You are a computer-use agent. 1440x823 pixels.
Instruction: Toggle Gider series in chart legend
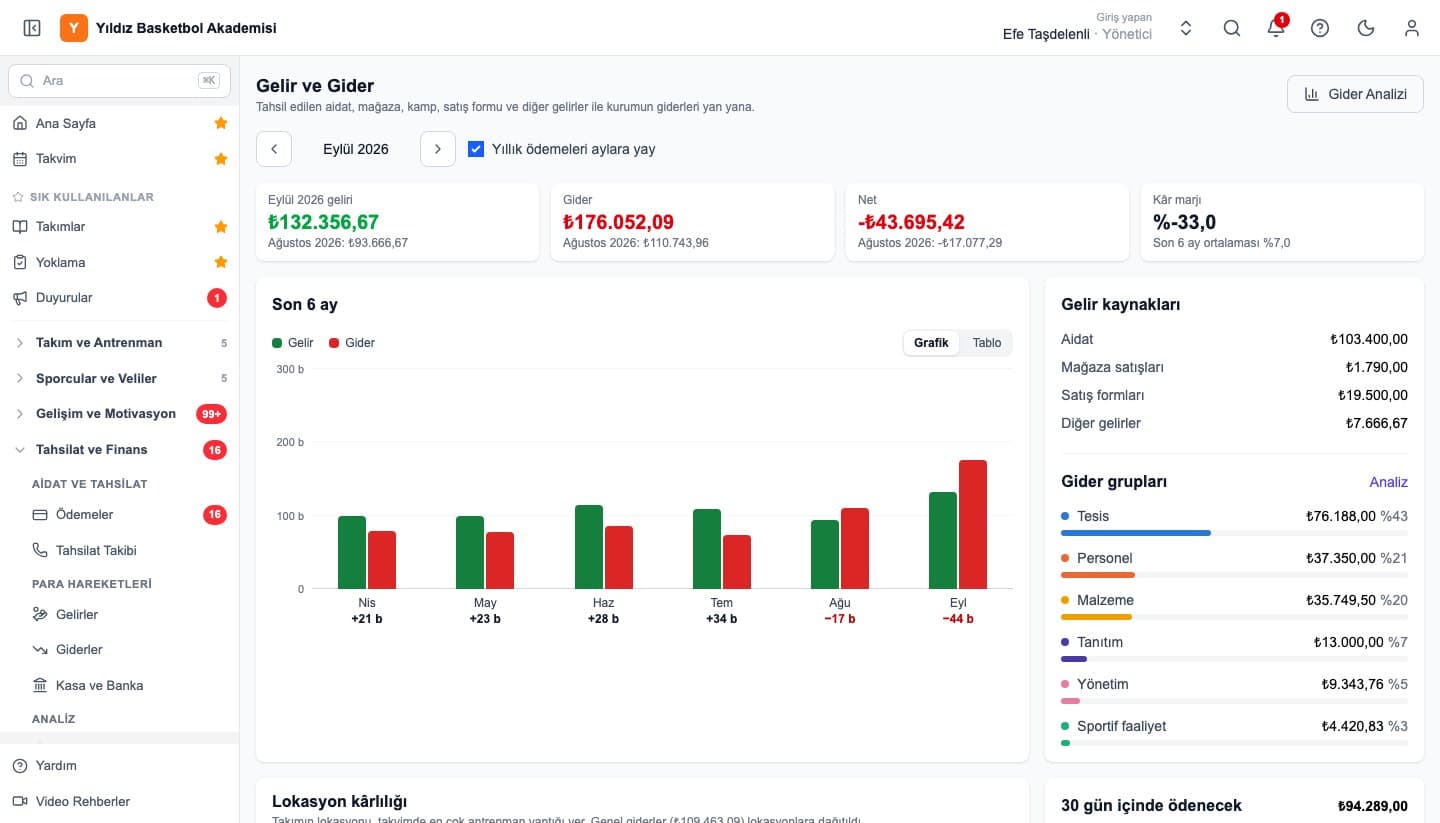[352, 343]
